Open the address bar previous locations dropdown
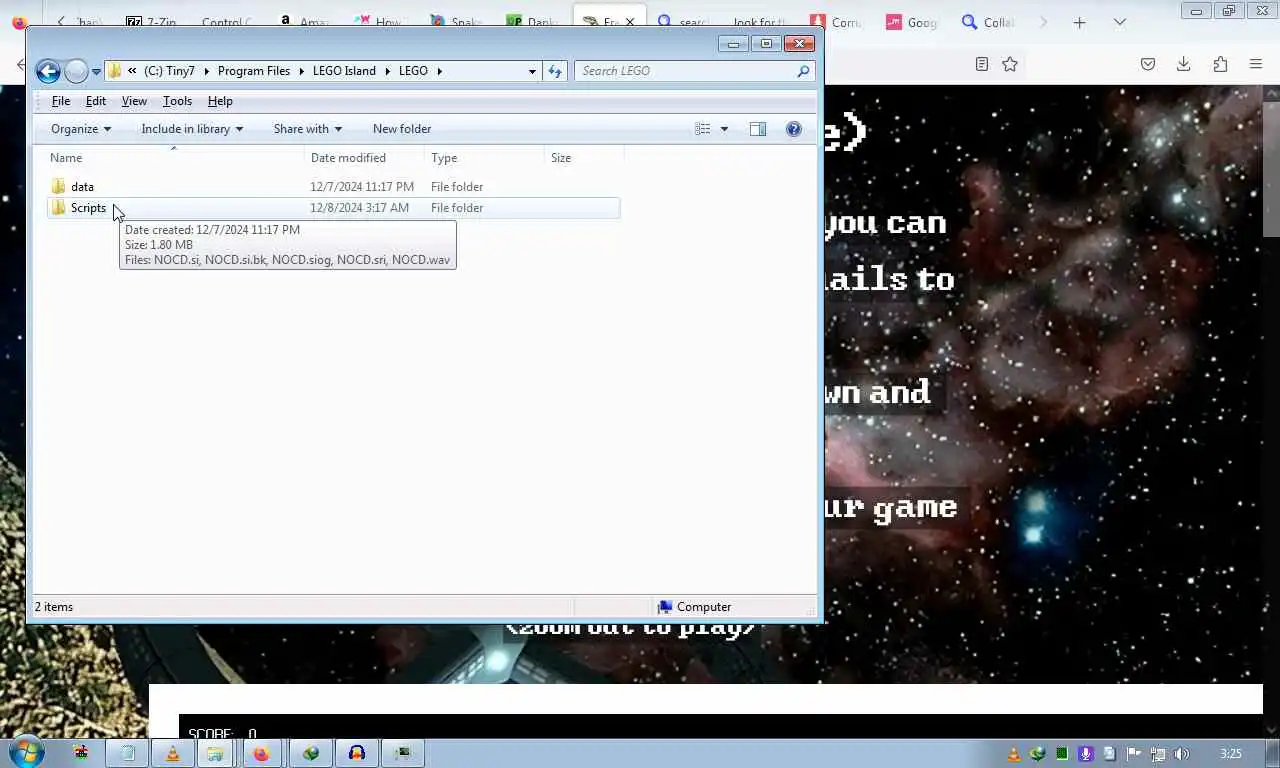Screen dimensions: 1280x768 [532, 71]
